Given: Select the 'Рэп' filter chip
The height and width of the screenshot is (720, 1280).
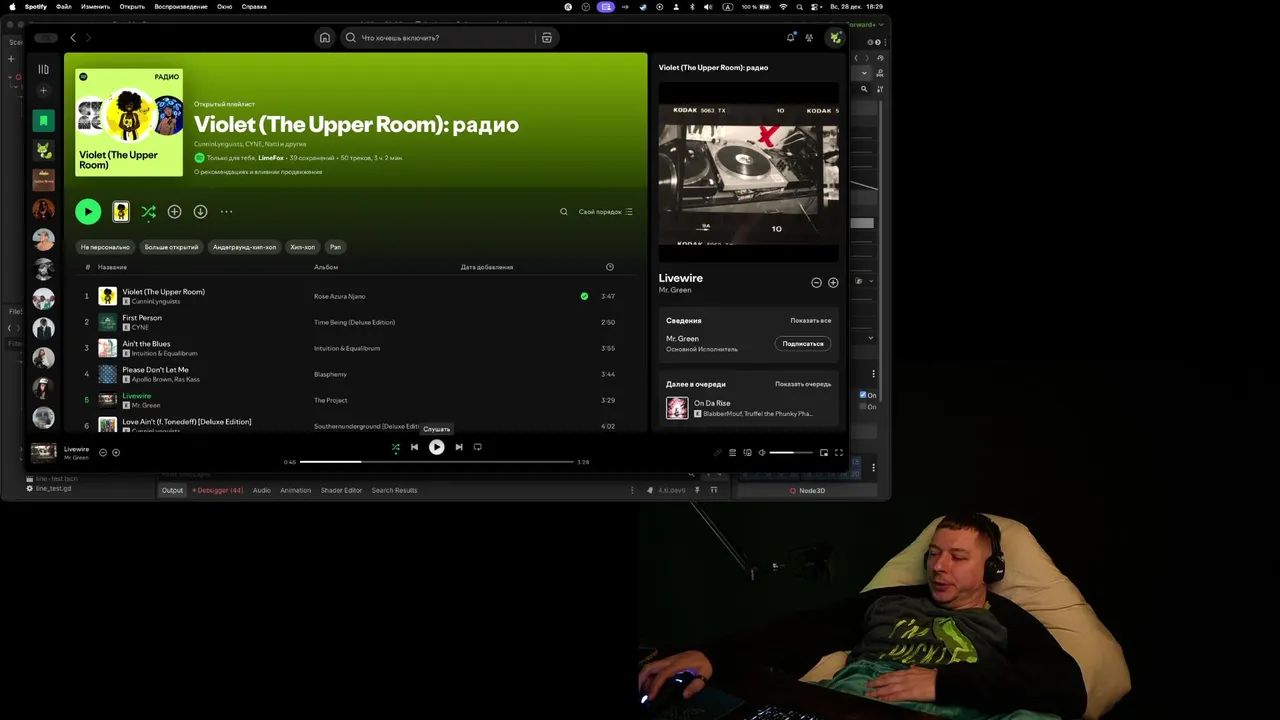Looking at the screenshot, I should coord(335,247).
